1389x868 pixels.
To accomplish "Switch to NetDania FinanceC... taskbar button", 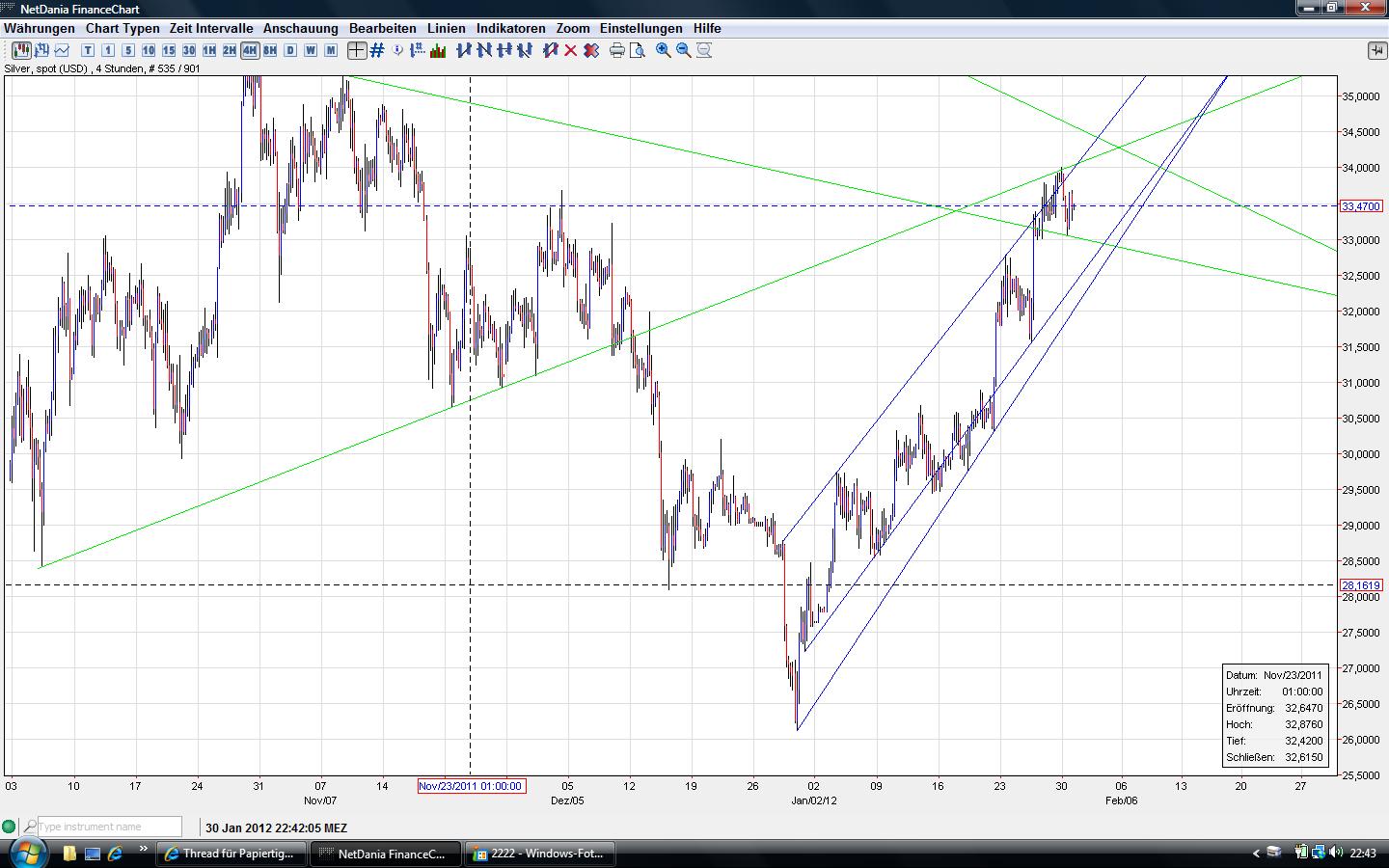I will [x=386, y=854].
